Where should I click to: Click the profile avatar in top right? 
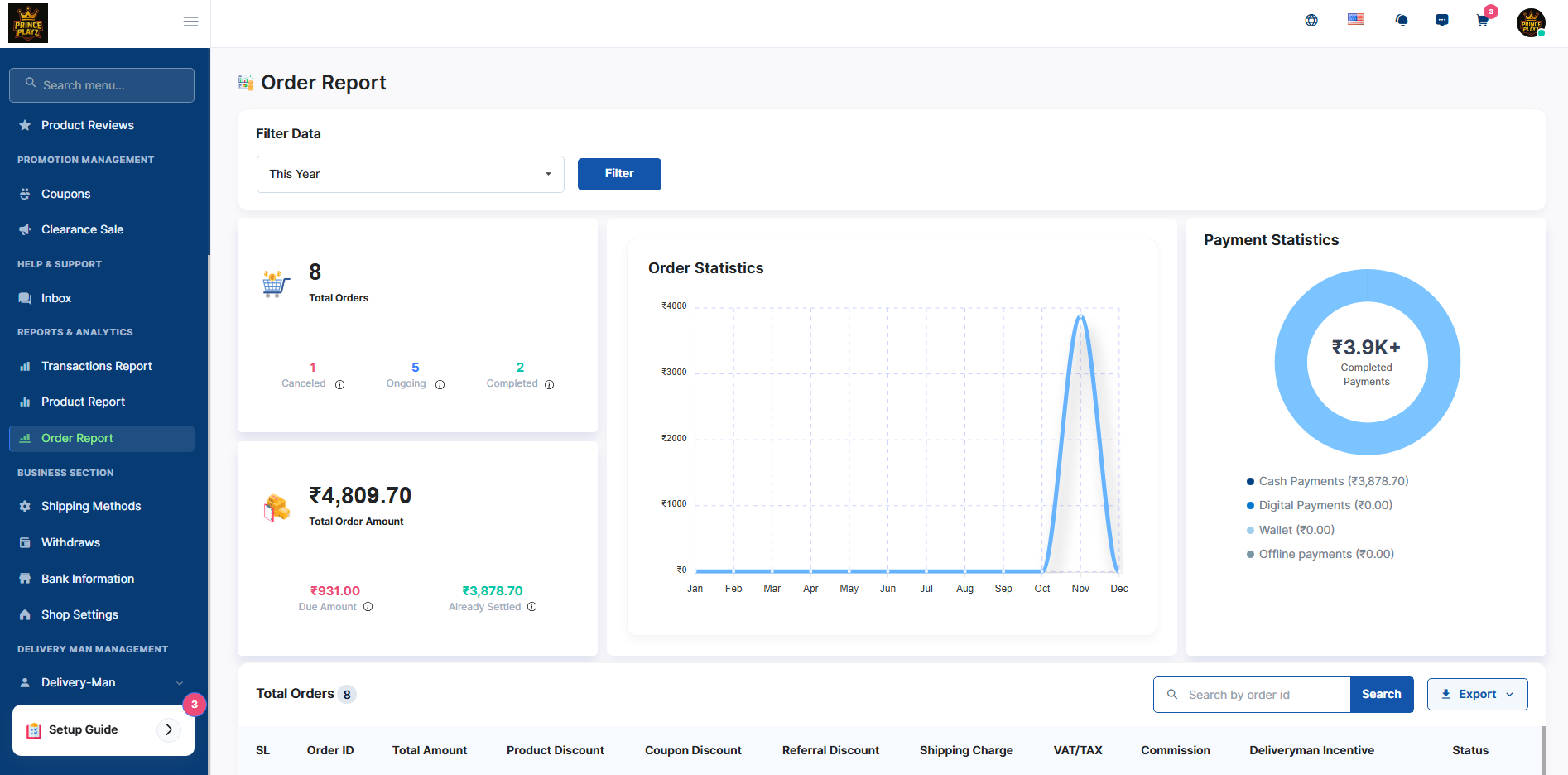pyautogui.click(x=1531, y=22)
